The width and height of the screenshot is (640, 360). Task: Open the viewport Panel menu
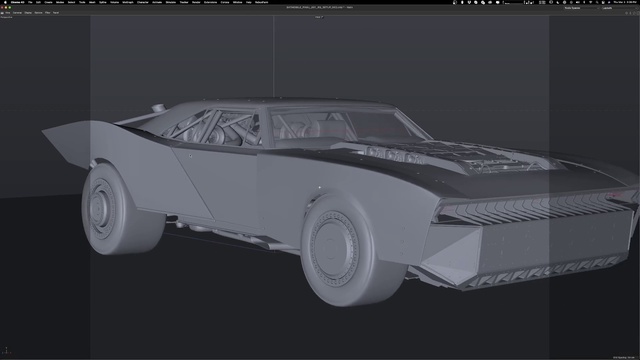click(x=56, y=13)
